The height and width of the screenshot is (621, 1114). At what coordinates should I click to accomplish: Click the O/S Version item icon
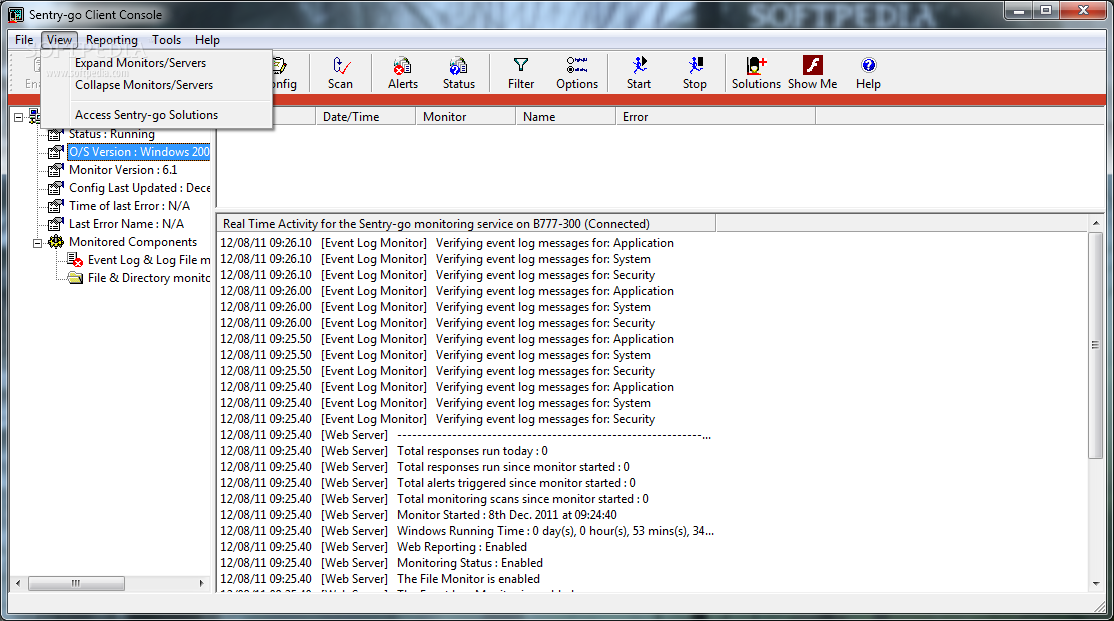[x=55, y=152]
